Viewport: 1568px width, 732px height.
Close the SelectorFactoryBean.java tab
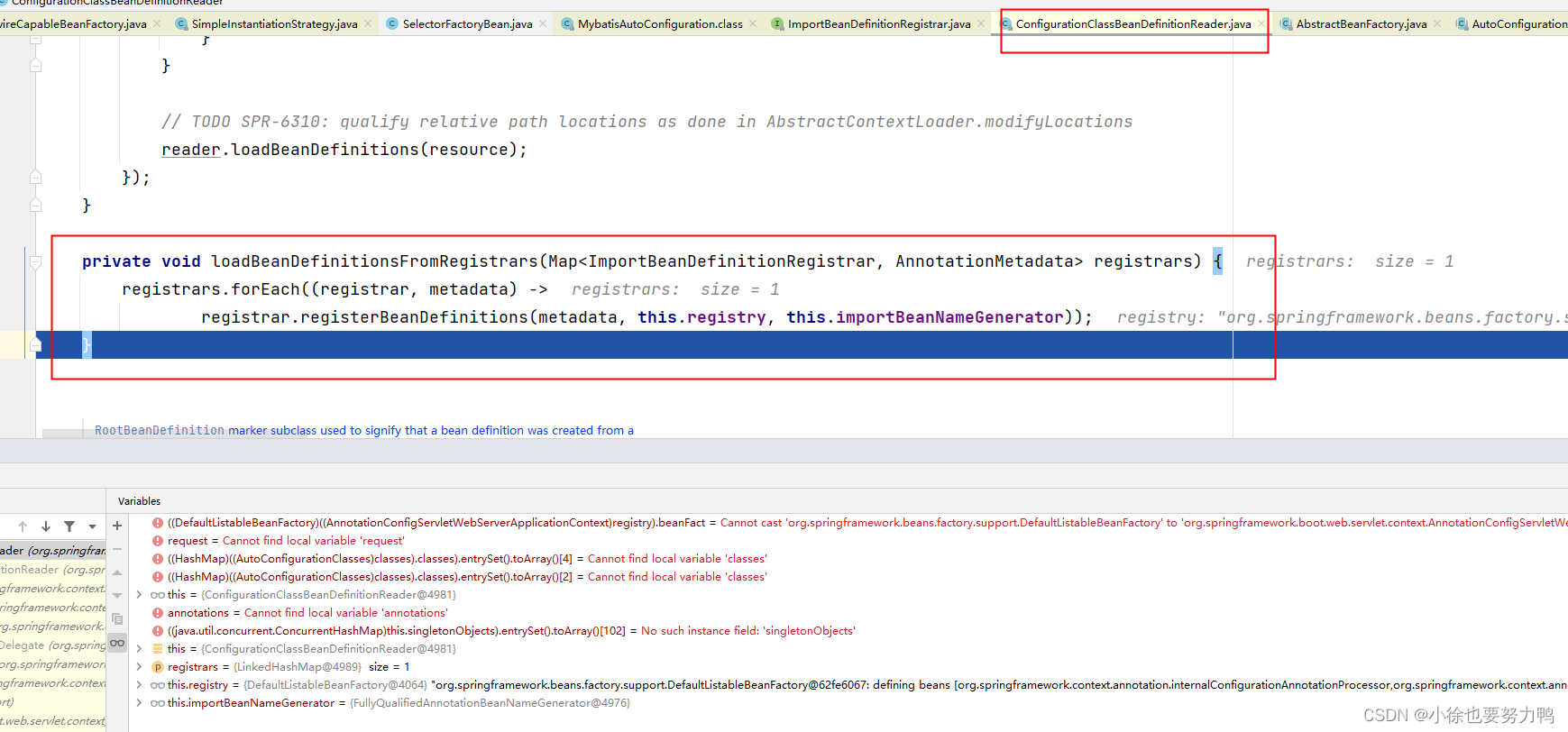click(543, 24)
